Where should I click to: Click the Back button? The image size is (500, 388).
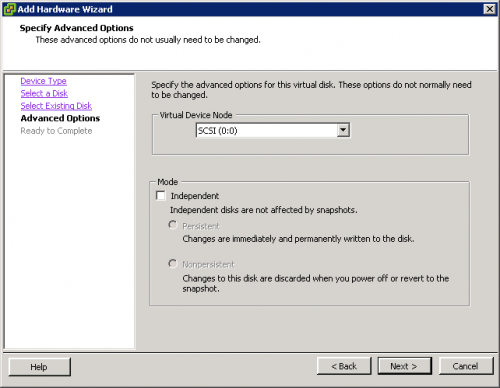pyautogui.click(x=344, y=366)
